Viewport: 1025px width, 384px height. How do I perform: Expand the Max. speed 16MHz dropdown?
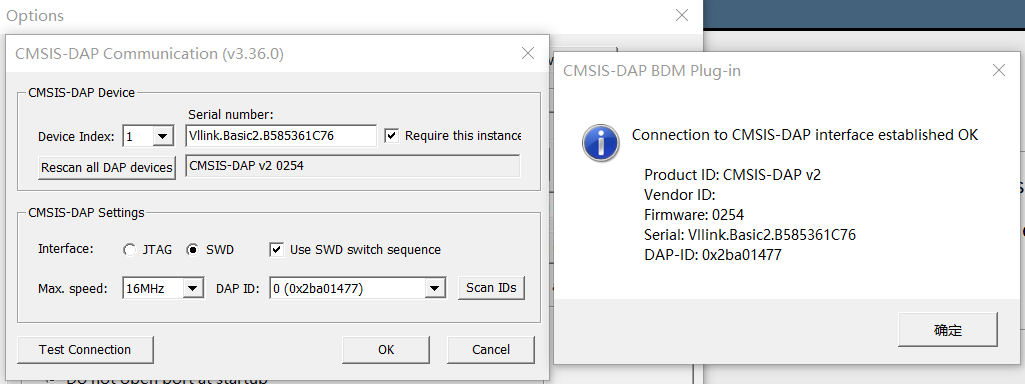[x=192, y=288]
